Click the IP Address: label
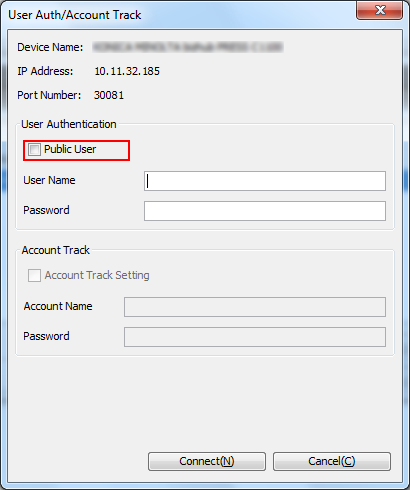The width and height of the screenshot is (410, 490). click(x=45, y=71)
